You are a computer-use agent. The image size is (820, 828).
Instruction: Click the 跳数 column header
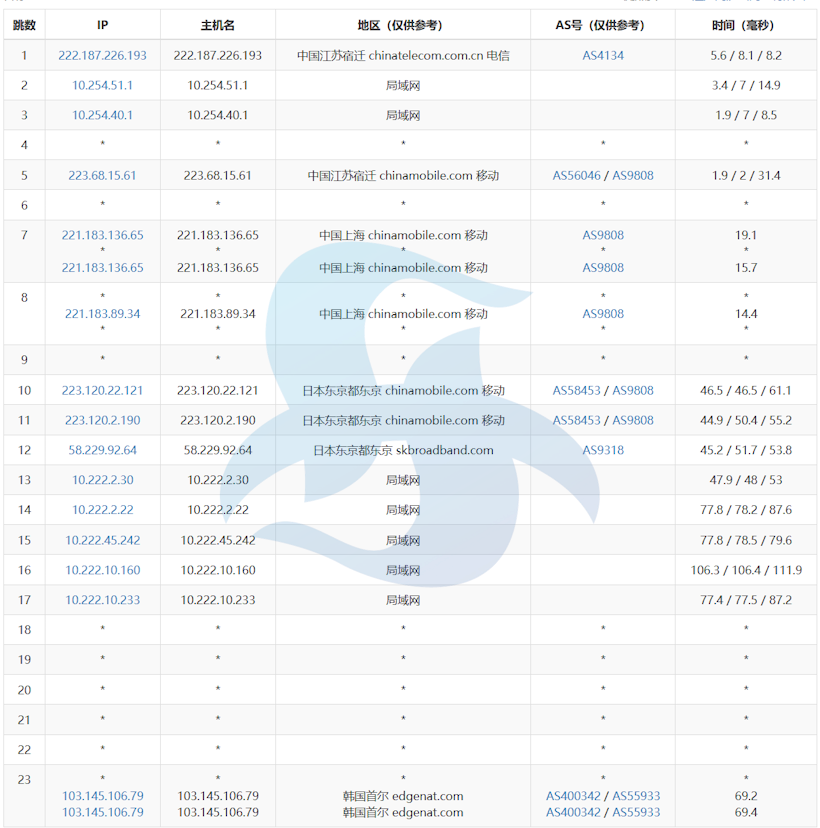pos(24,26)
